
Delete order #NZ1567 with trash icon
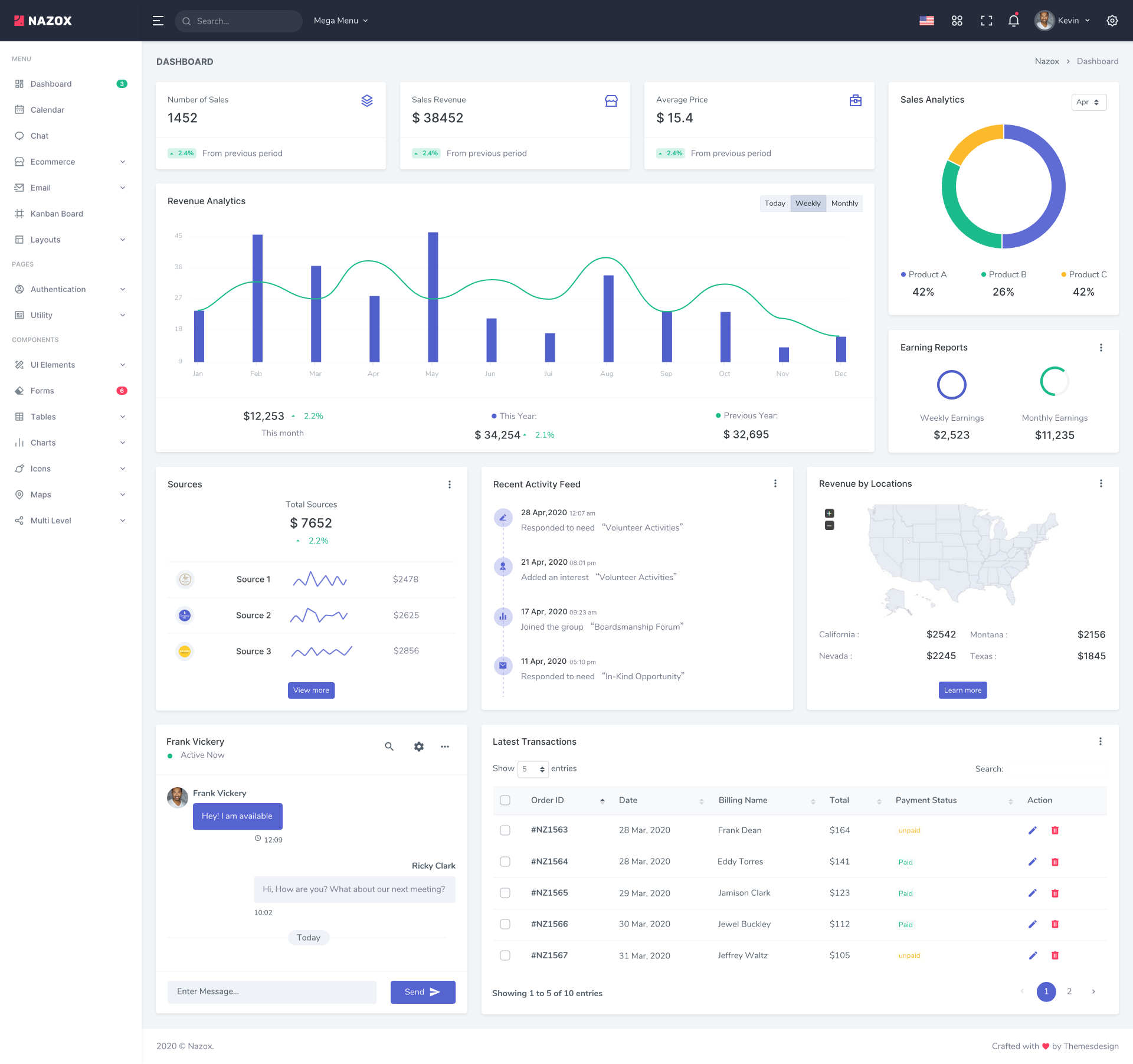(1055, 955)
